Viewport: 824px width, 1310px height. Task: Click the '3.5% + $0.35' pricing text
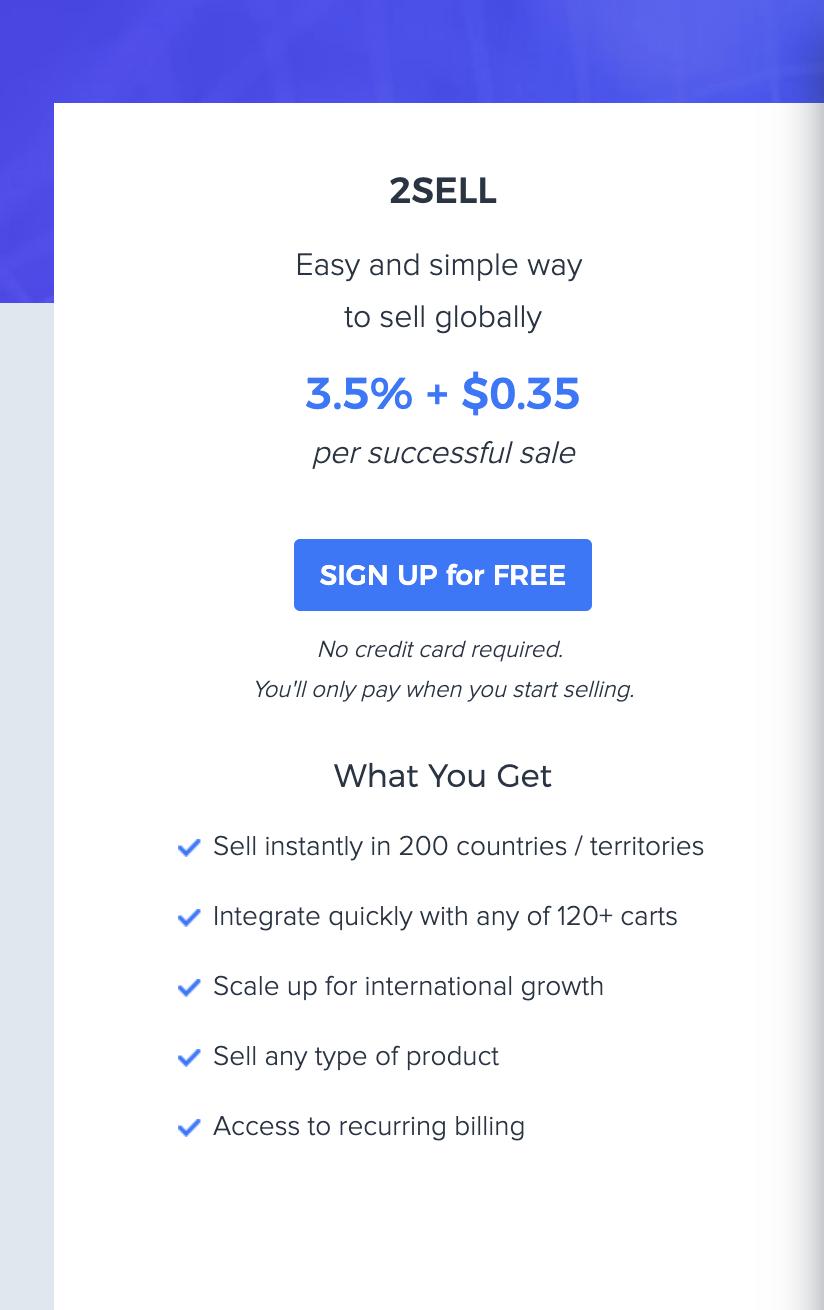(442, 393)
